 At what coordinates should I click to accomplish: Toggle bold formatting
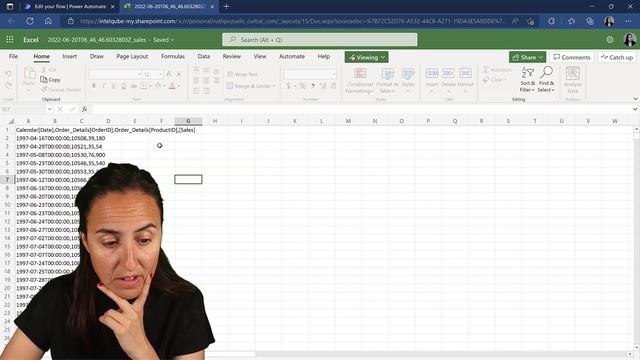coord(93,86)
